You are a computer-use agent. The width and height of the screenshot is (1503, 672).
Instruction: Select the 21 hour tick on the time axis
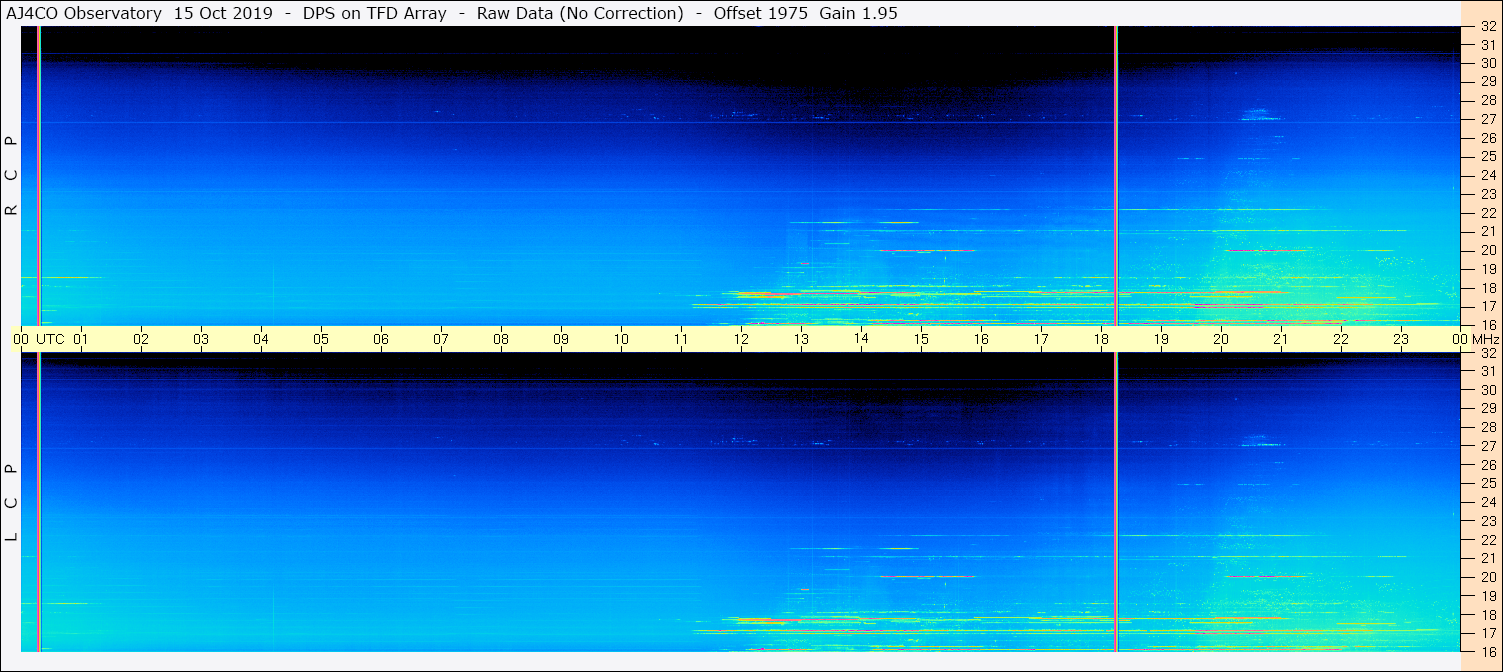coord(1281,339)
